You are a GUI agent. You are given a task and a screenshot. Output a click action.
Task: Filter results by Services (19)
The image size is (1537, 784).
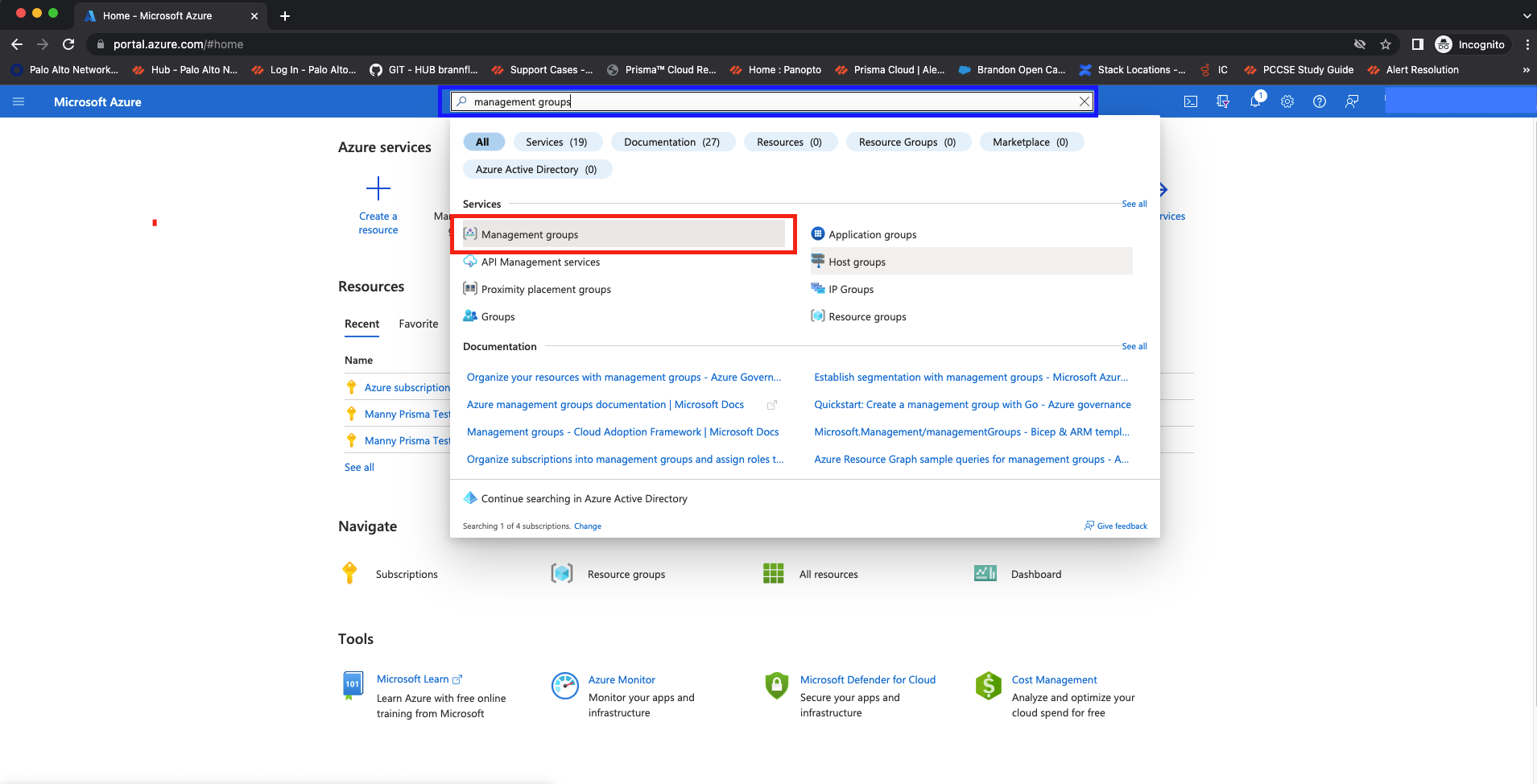[556, 142]
